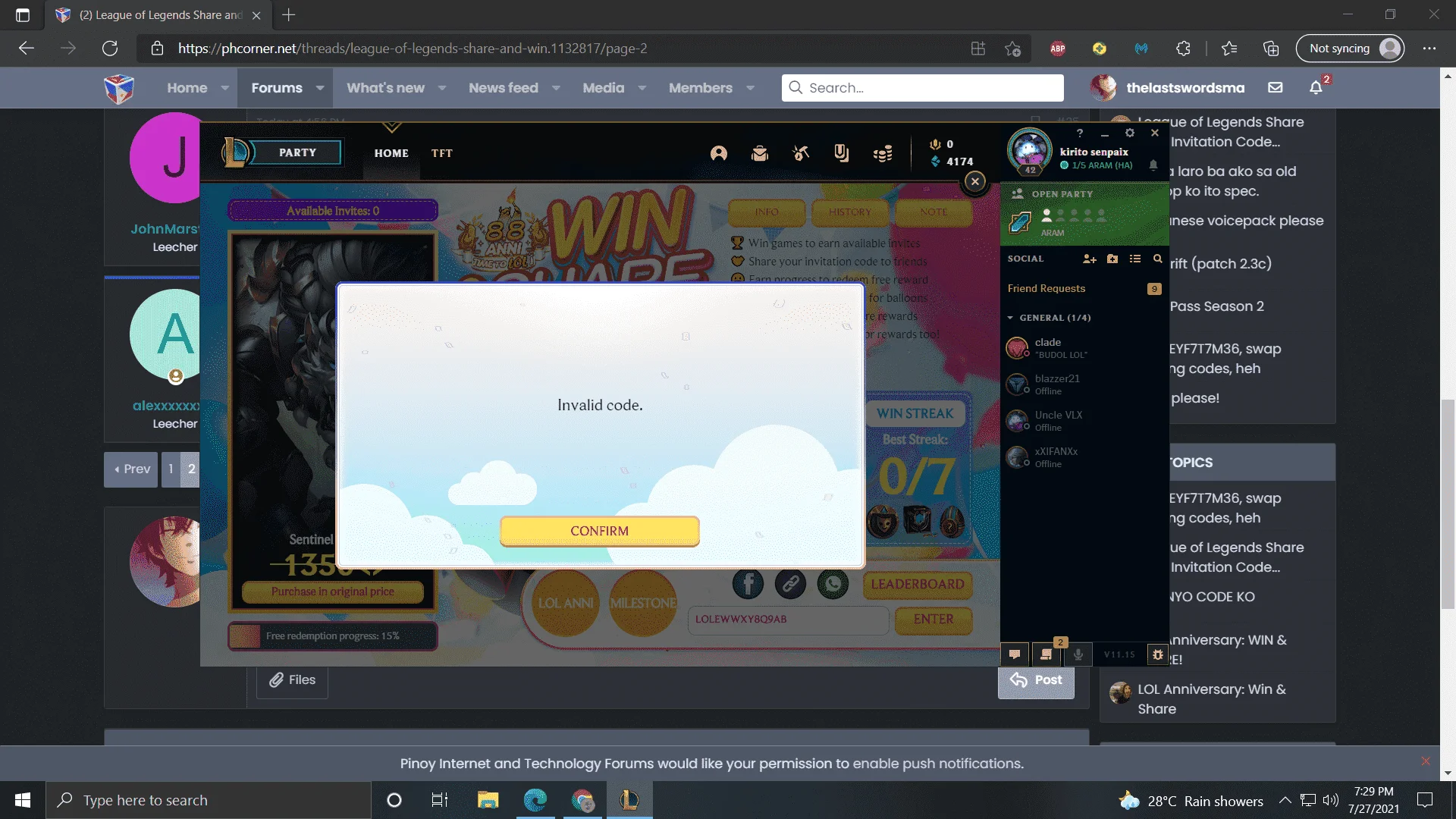Open page 1 in pagination
1456x819 pixels.
(x=171, y=469)
